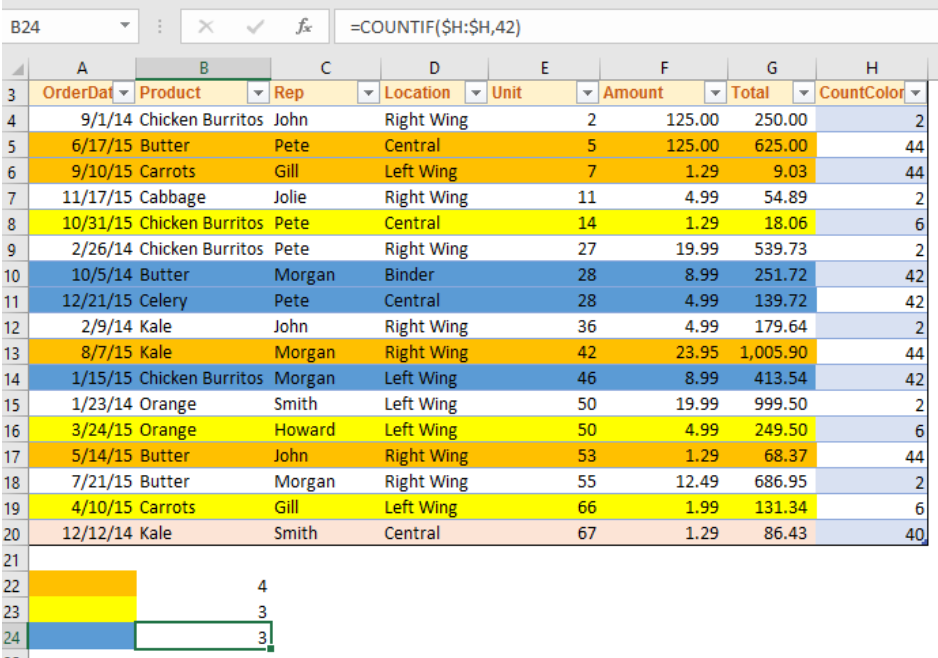Select row 13 header
Image resolution: width=938 pixels, height=658 pixels.
pyautogui.click(x=13, y=353)
